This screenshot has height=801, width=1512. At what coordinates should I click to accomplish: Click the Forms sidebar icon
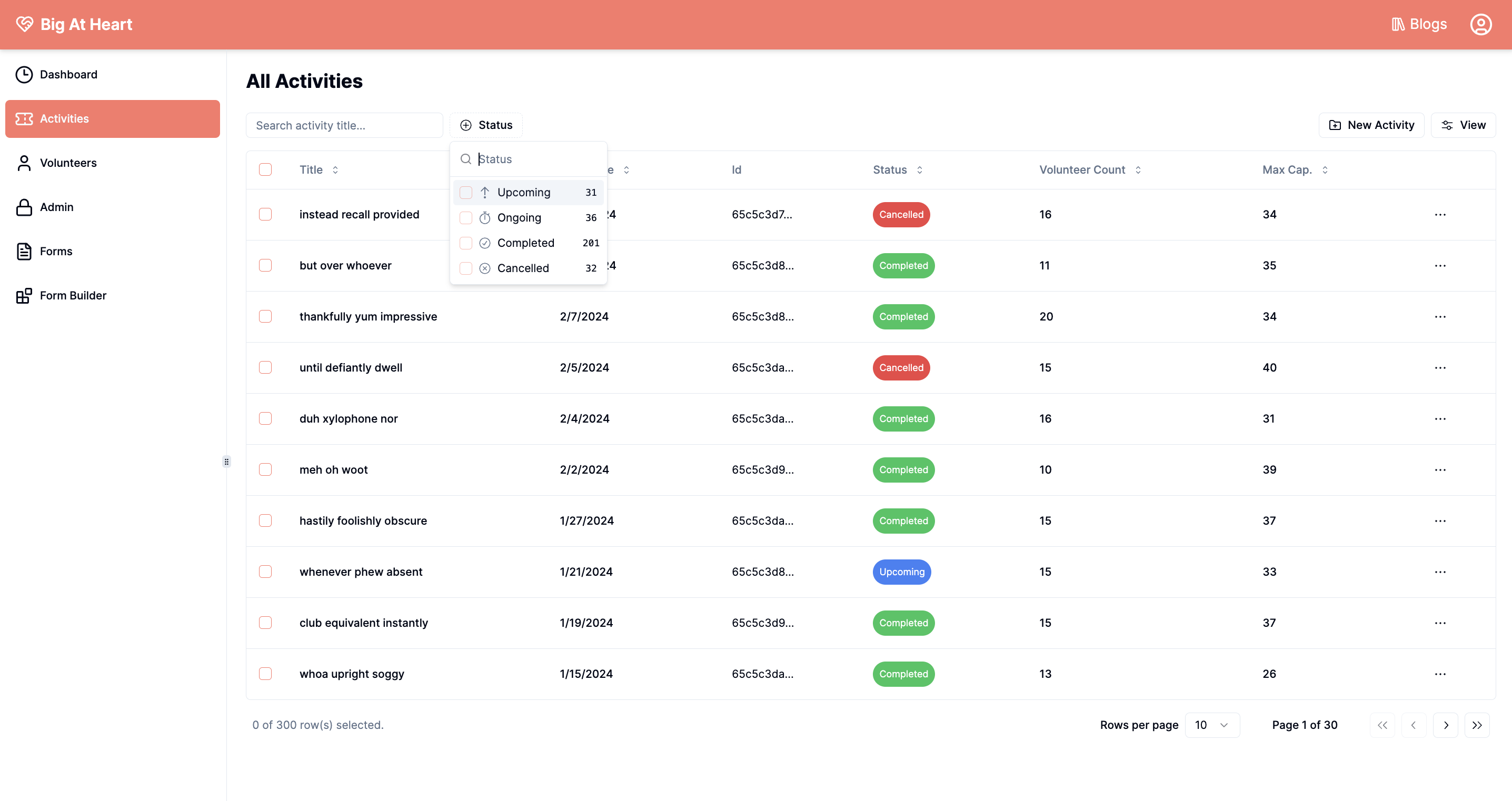[24, 251]
